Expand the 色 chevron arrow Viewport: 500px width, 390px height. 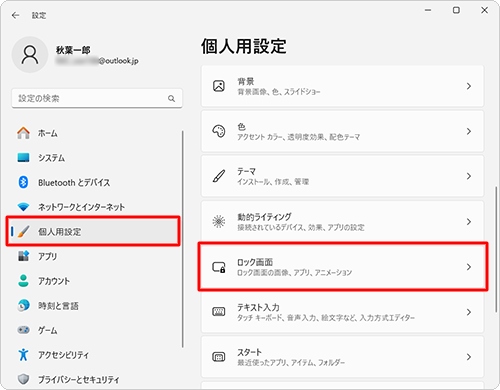click(469, 131)
